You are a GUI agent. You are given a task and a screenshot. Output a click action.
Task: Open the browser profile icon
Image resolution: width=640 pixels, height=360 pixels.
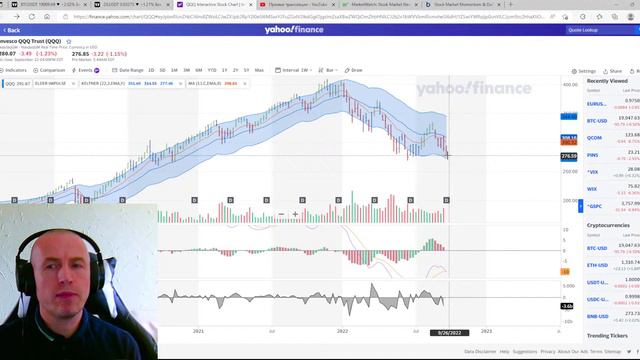click(631, 17)
